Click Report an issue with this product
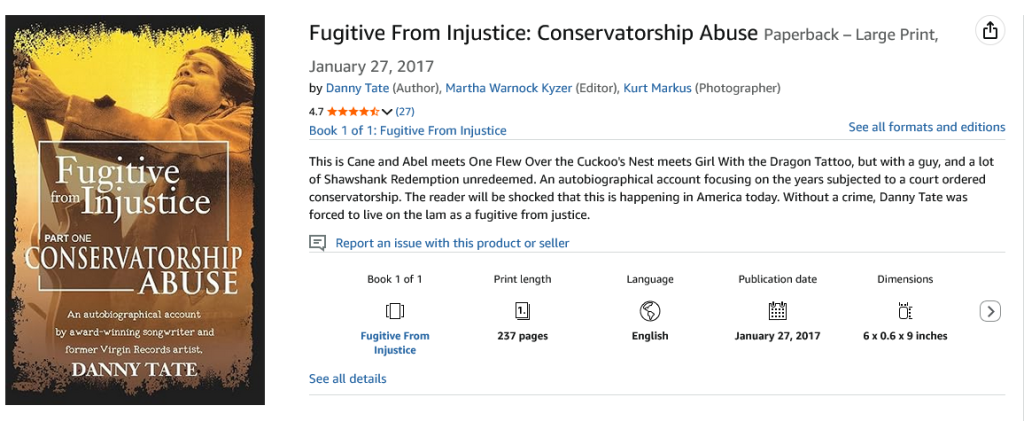Viewport: 1024px width, 421px height. click(452, 243)
